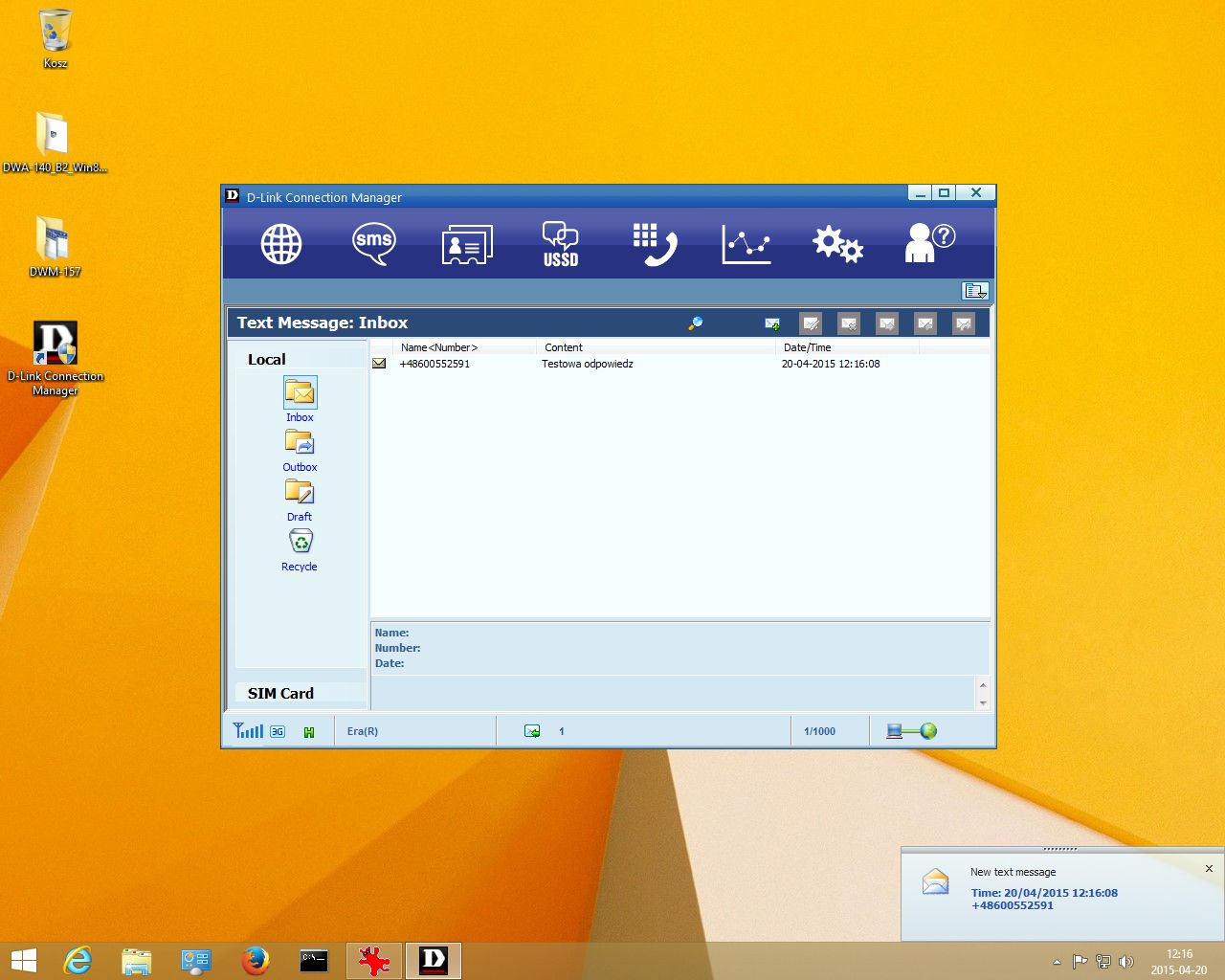Open Command Prompt from taskbar
Viewport: 1225px width, 980px height.
pyautogui.click(x=314, y=961)
